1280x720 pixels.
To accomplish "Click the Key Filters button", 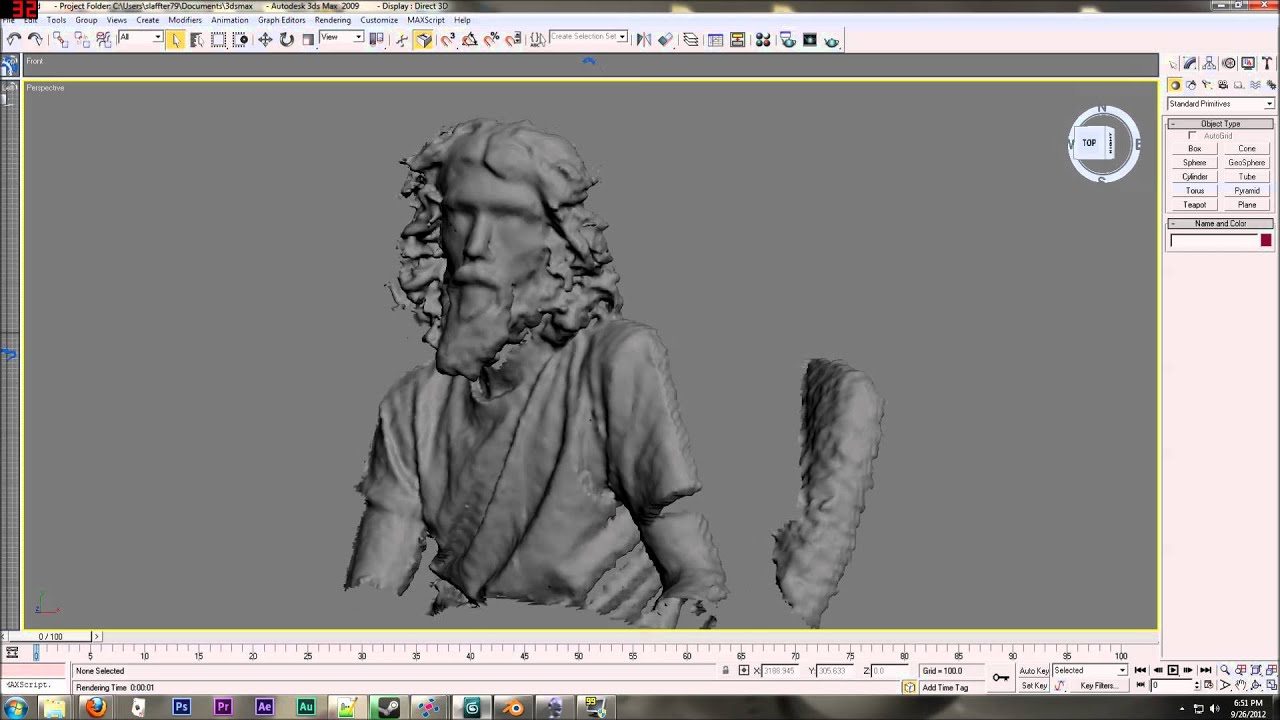I will (x=1097, y=686).
